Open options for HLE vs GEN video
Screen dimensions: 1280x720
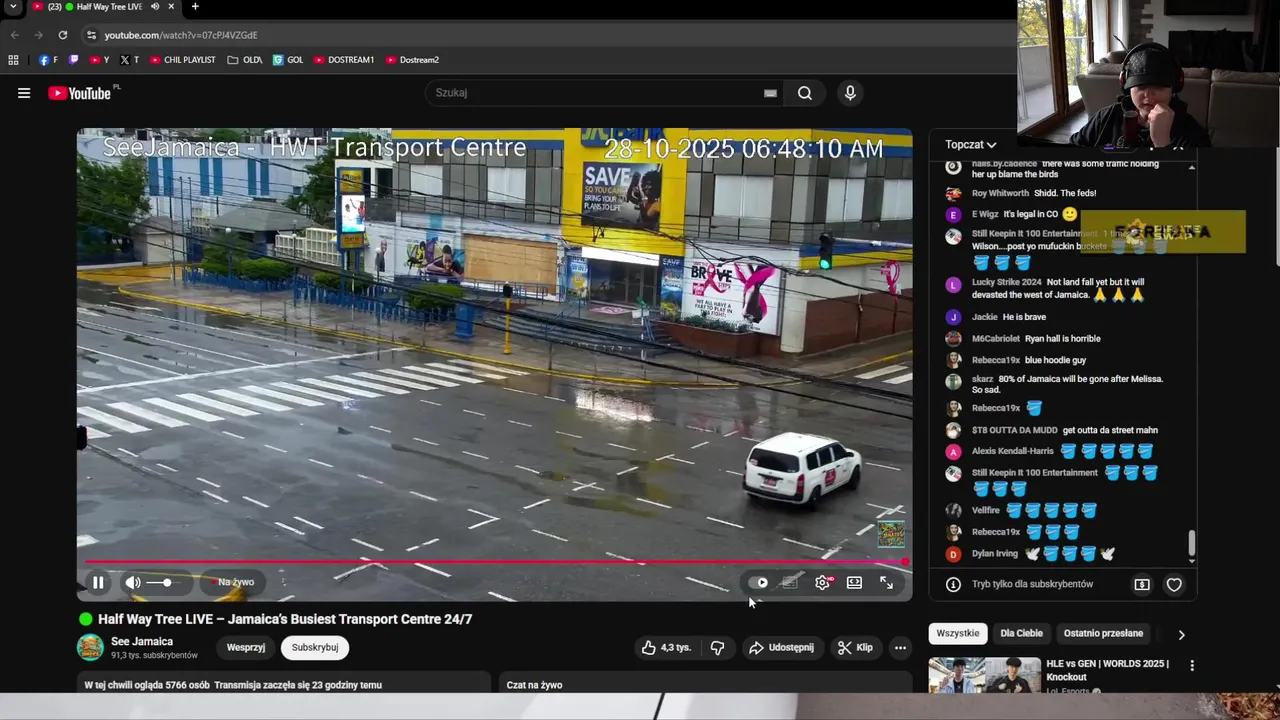(x=1191, y=665)
